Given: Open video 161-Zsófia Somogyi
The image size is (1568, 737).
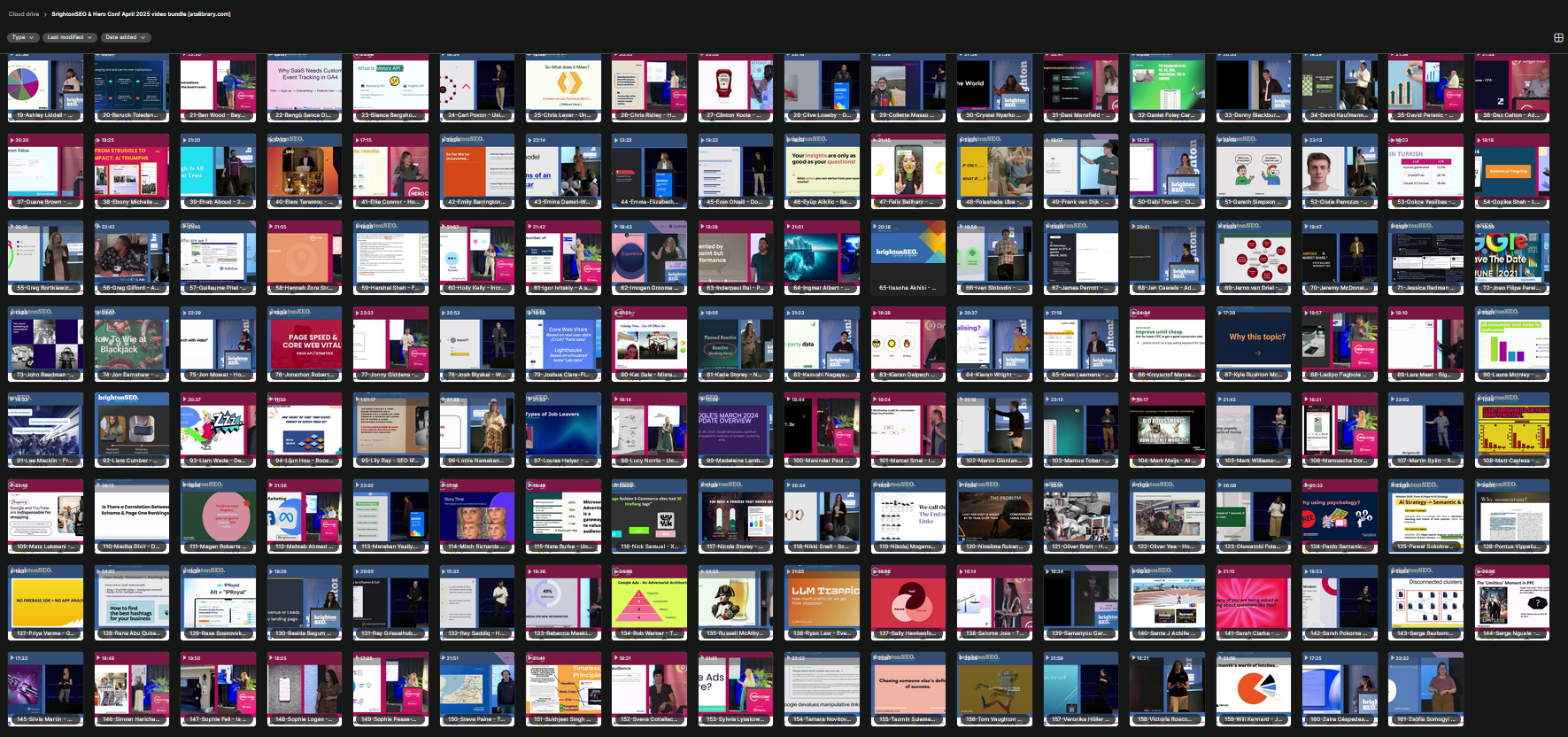Looking at the screenshot, I should point(1425,688).
